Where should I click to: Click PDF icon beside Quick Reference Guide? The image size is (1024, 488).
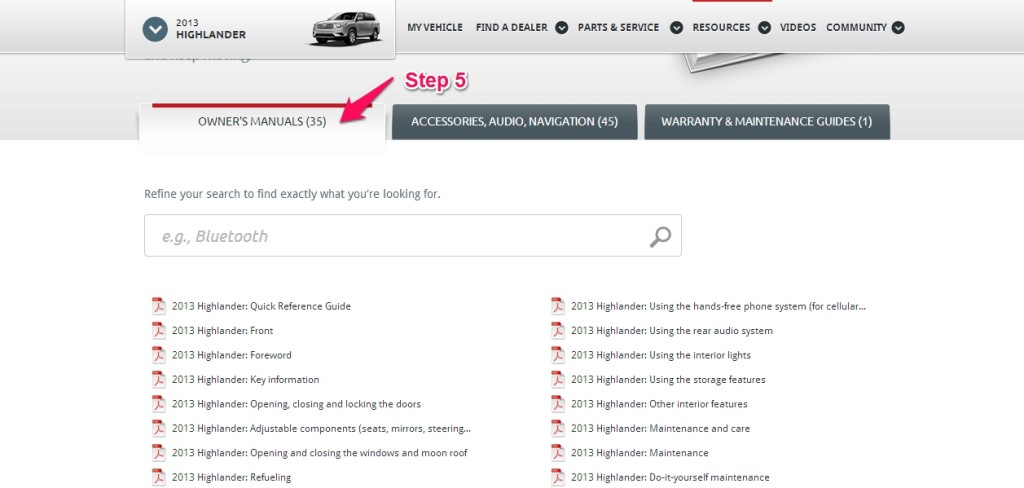(159, 306)
